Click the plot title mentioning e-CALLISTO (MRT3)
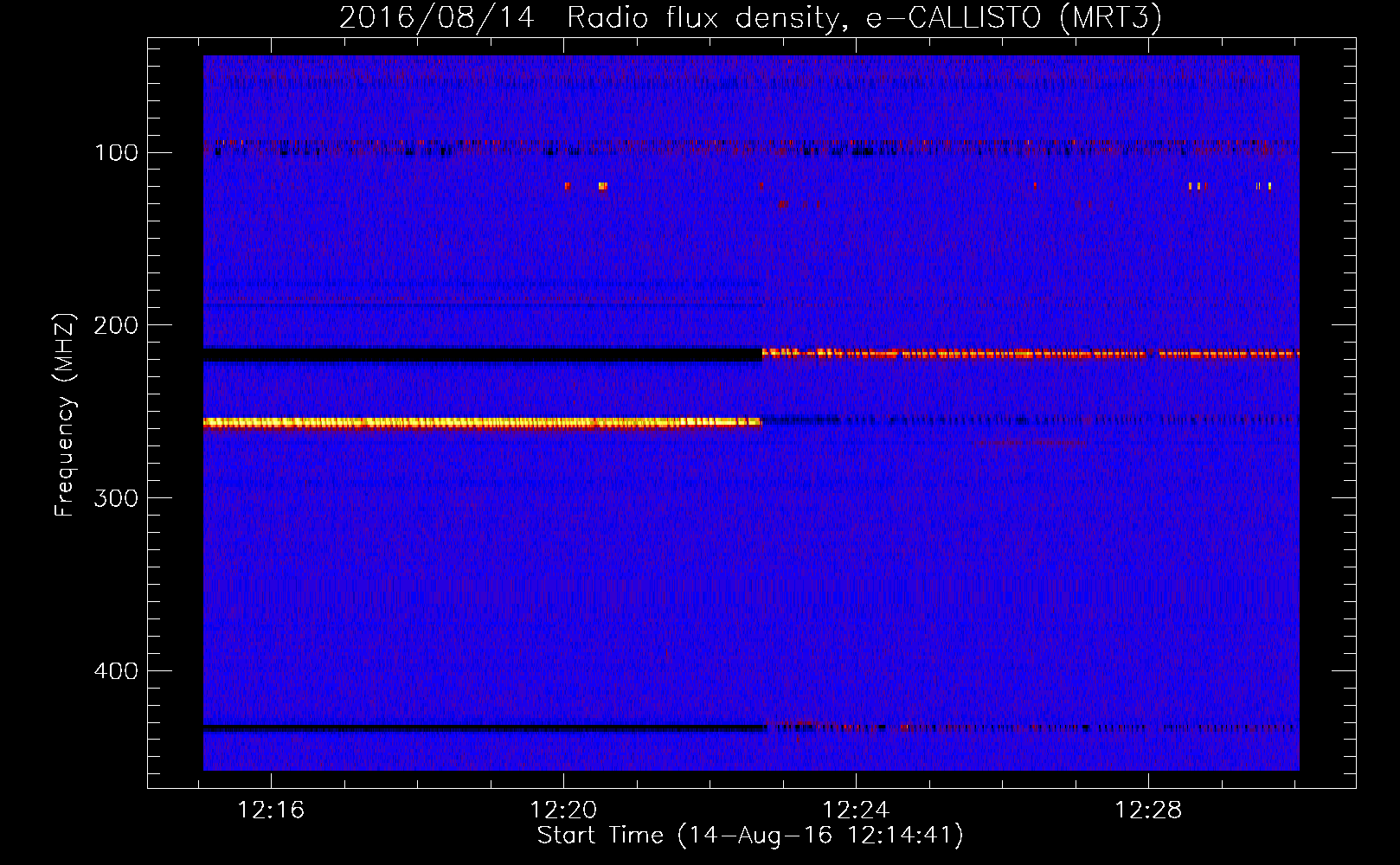The image size is (1400, 865). pos(750,17)
